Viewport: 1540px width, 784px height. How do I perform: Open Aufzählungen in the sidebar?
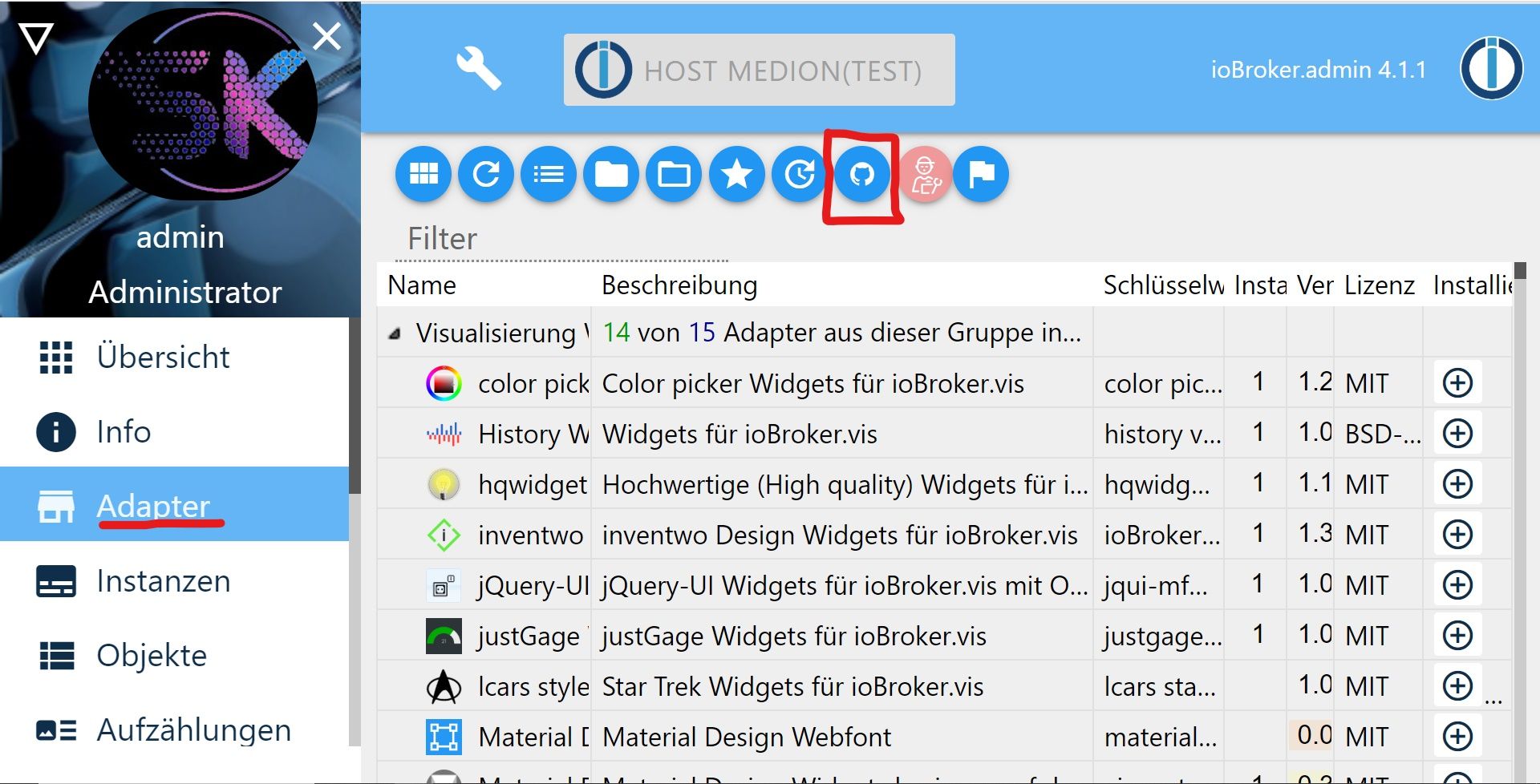coord(175,729)
